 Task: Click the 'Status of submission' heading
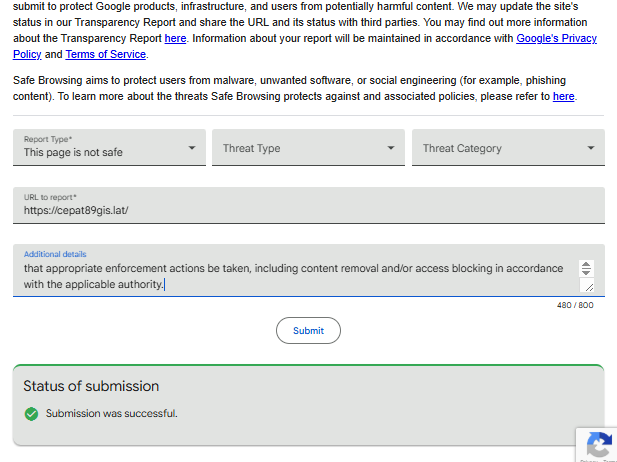point(91,386)
